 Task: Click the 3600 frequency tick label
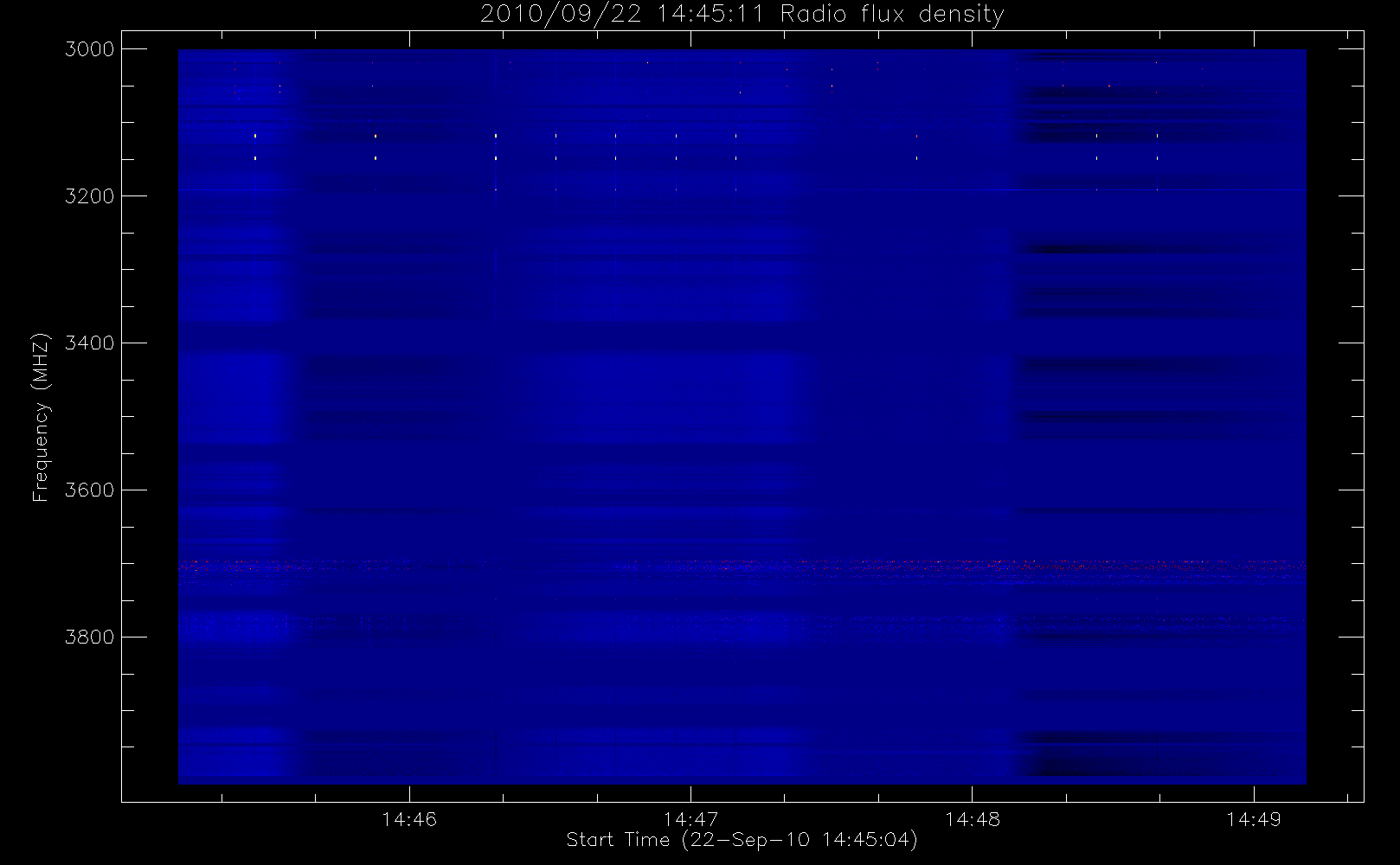click(x=90, y=490)
